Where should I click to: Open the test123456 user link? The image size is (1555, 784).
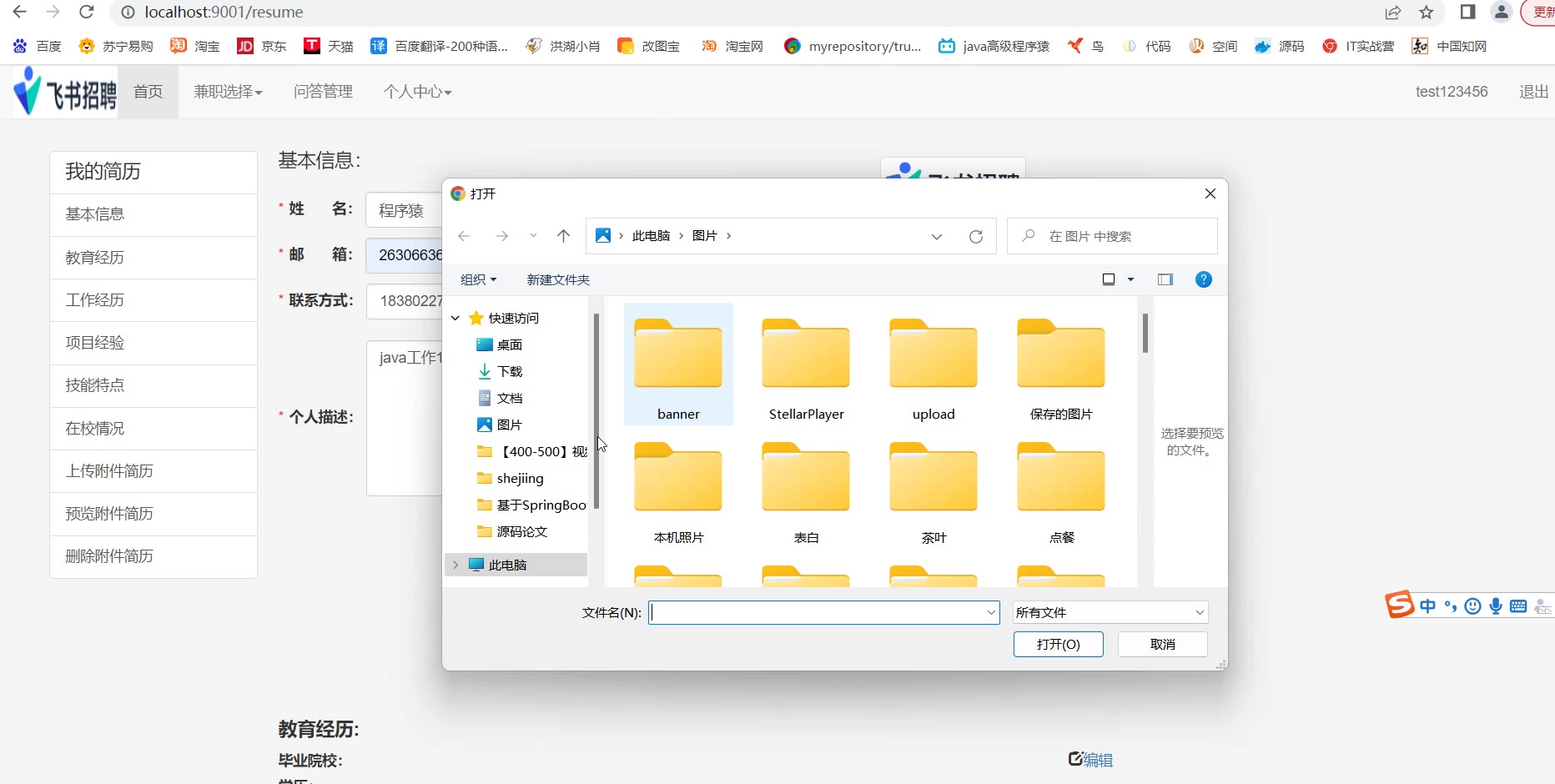(1452, 92)
